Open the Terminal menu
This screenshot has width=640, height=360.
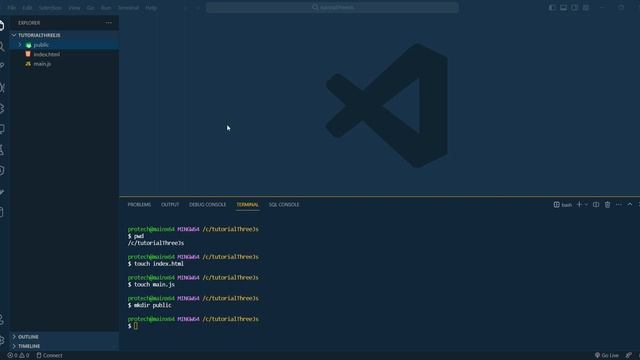point(128,8)
